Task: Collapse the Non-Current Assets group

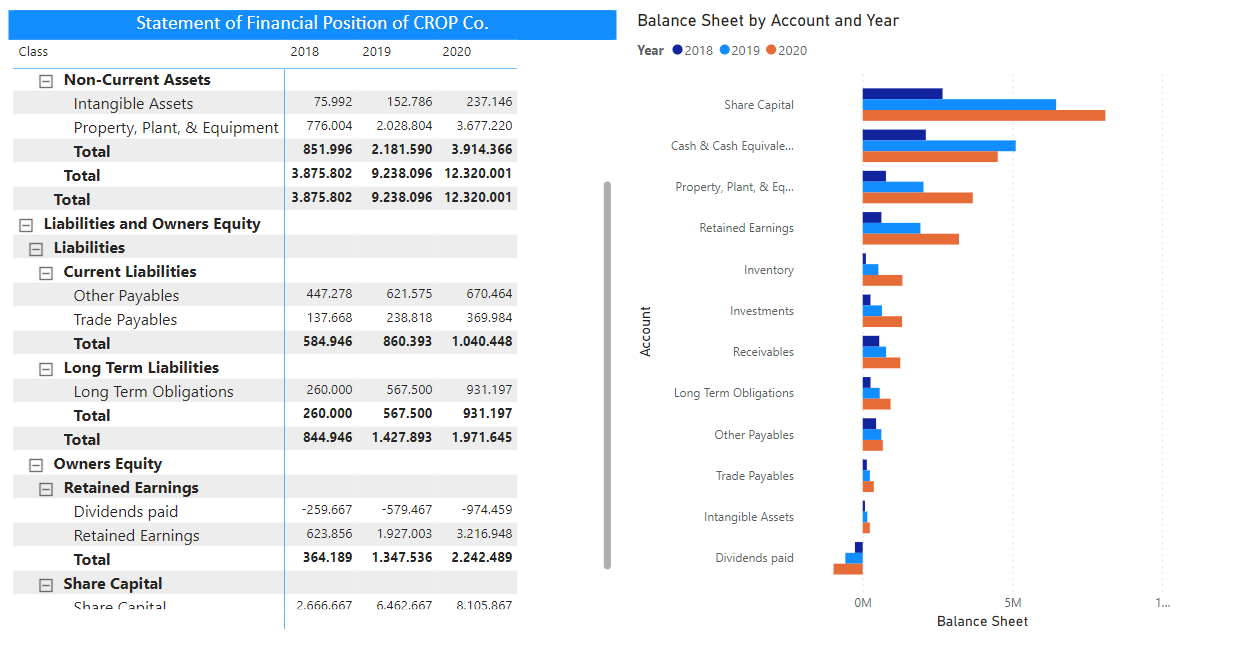Action: [46, 80]
